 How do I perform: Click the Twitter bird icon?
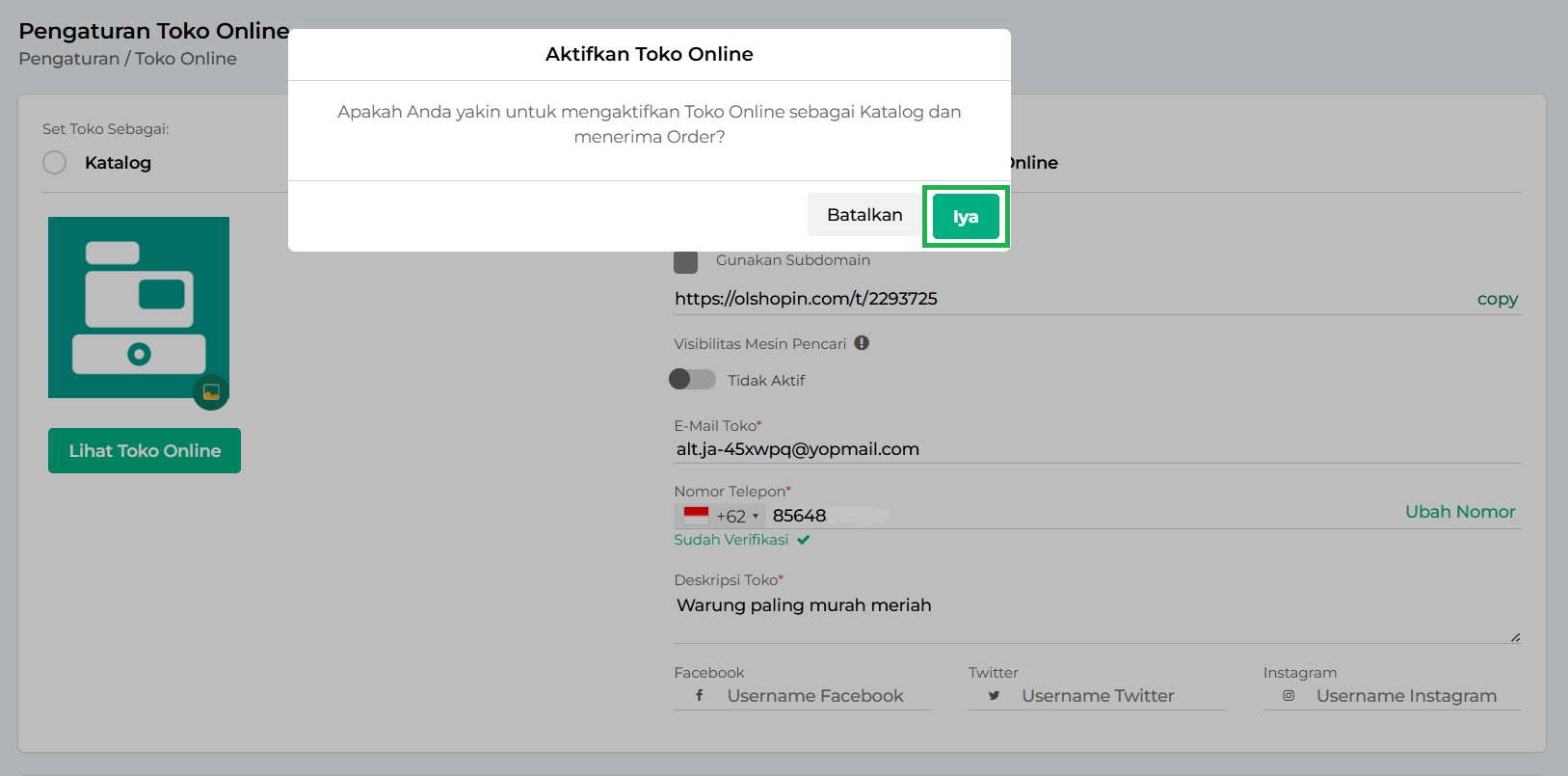click(x=994, y=695)
